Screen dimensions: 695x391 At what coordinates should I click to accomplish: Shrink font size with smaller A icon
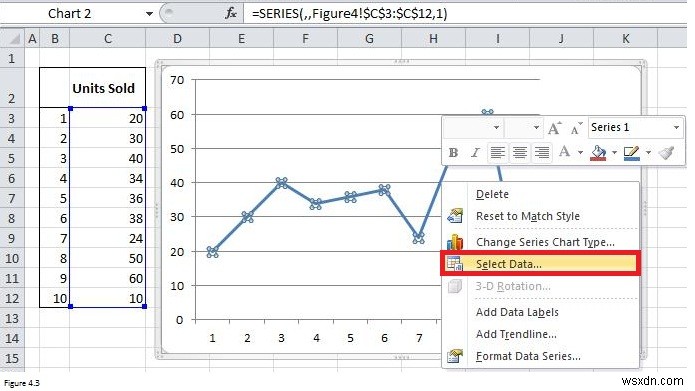576,128
